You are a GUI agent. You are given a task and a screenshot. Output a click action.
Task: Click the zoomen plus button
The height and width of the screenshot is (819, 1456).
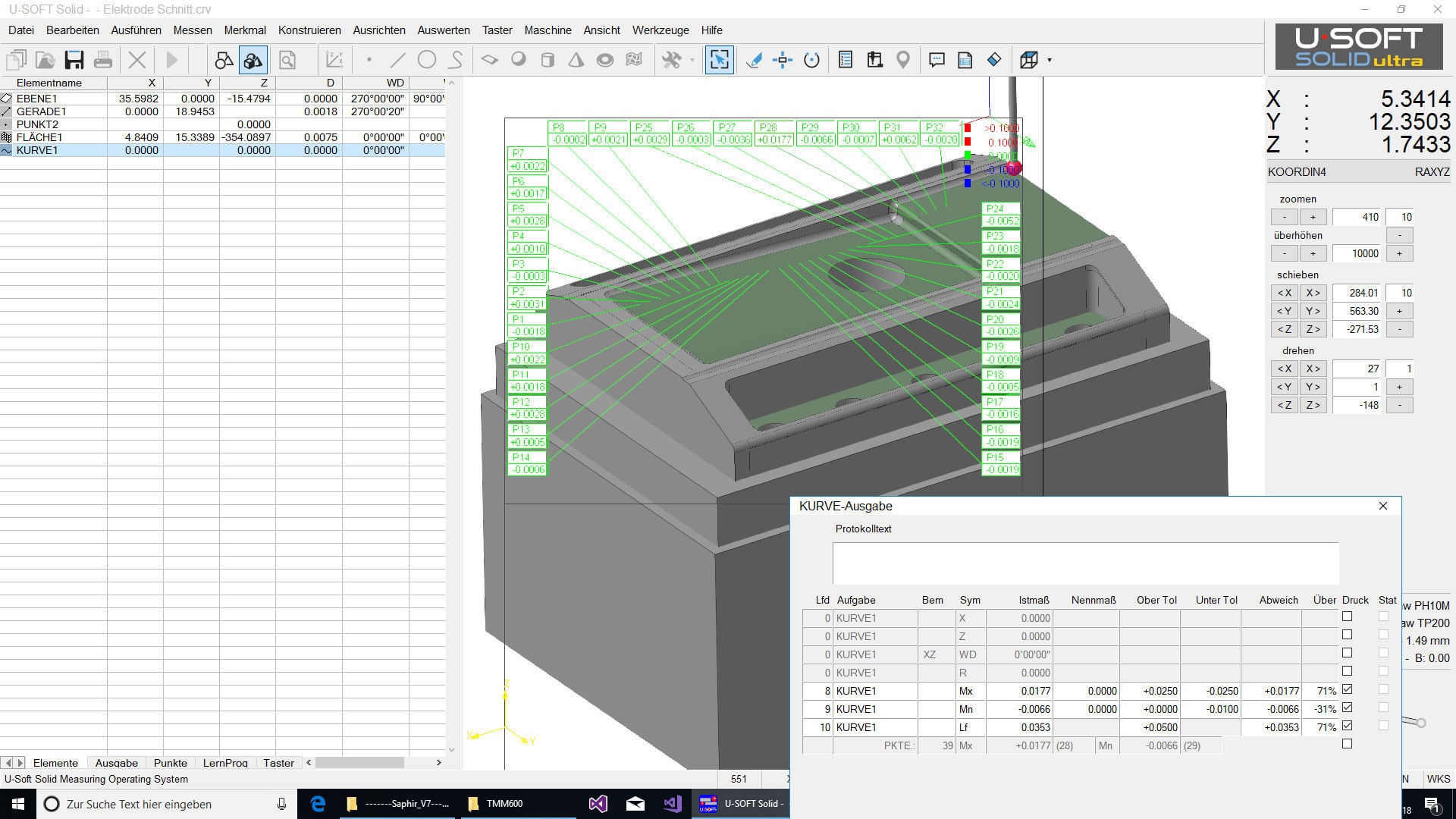point(1313,217)
